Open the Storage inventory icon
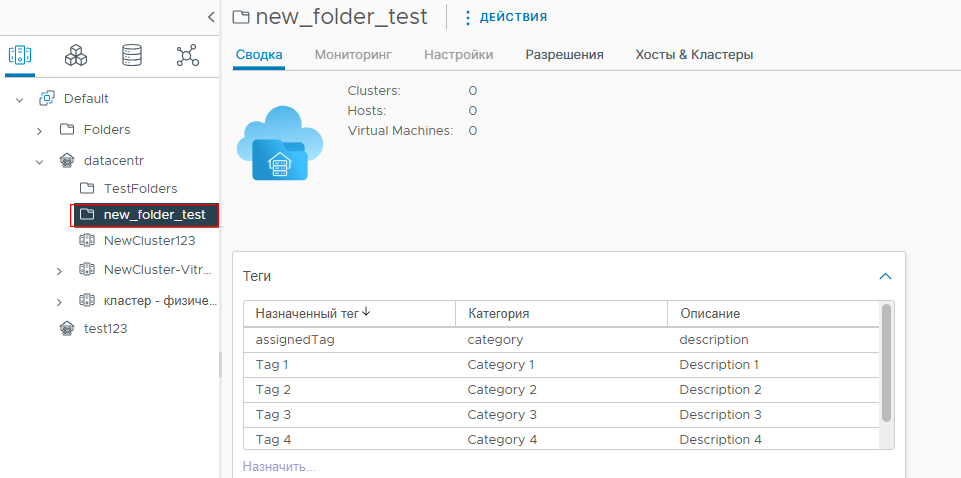The width and height of the screenshot is (961, 478). click(x=132, y=56)
